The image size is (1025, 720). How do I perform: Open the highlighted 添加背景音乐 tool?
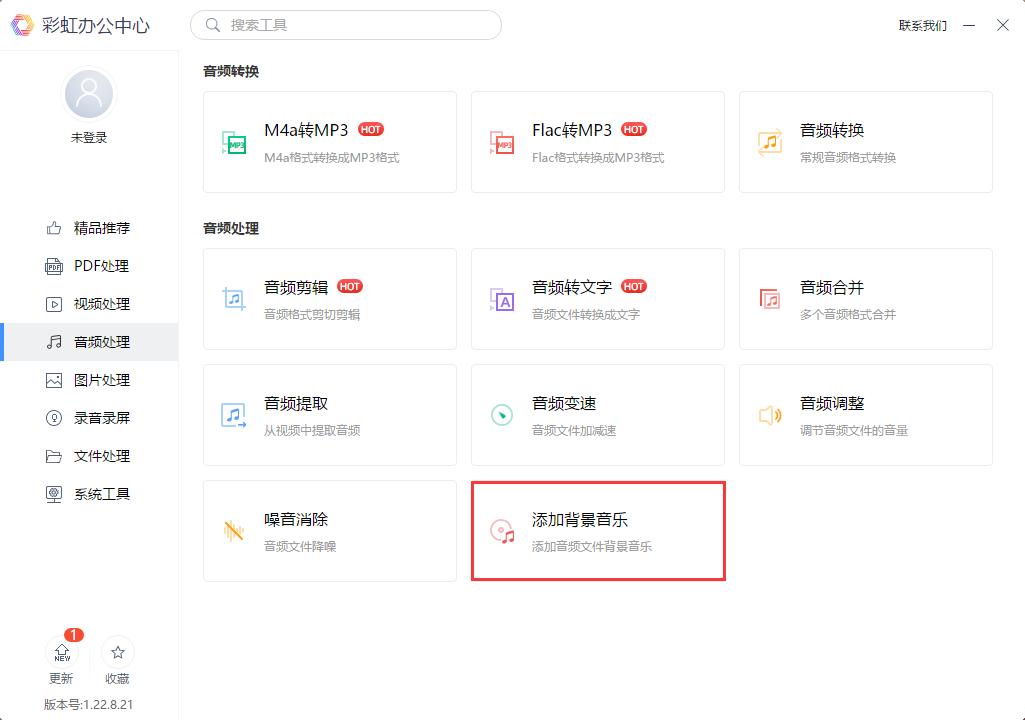point(597,530)
